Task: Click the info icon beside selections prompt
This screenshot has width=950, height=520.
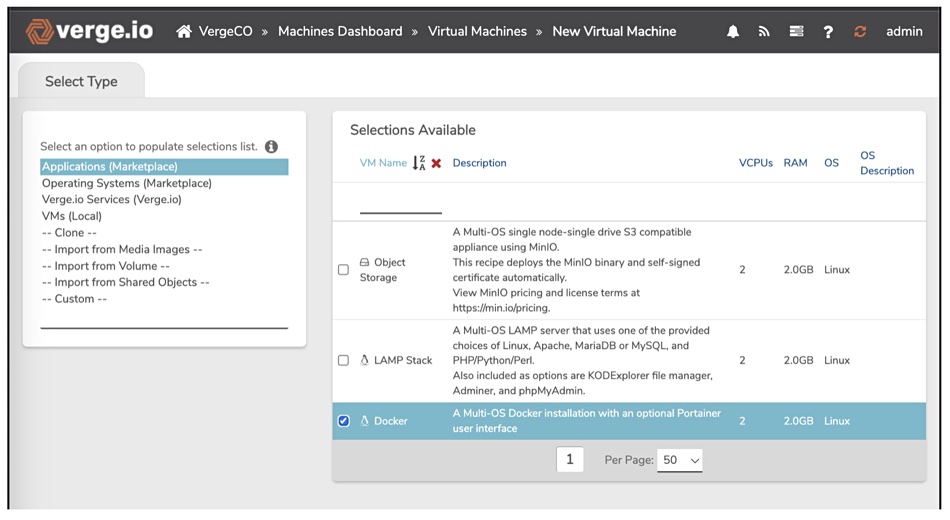Action: pyautogui.click(x=271, y=147)
